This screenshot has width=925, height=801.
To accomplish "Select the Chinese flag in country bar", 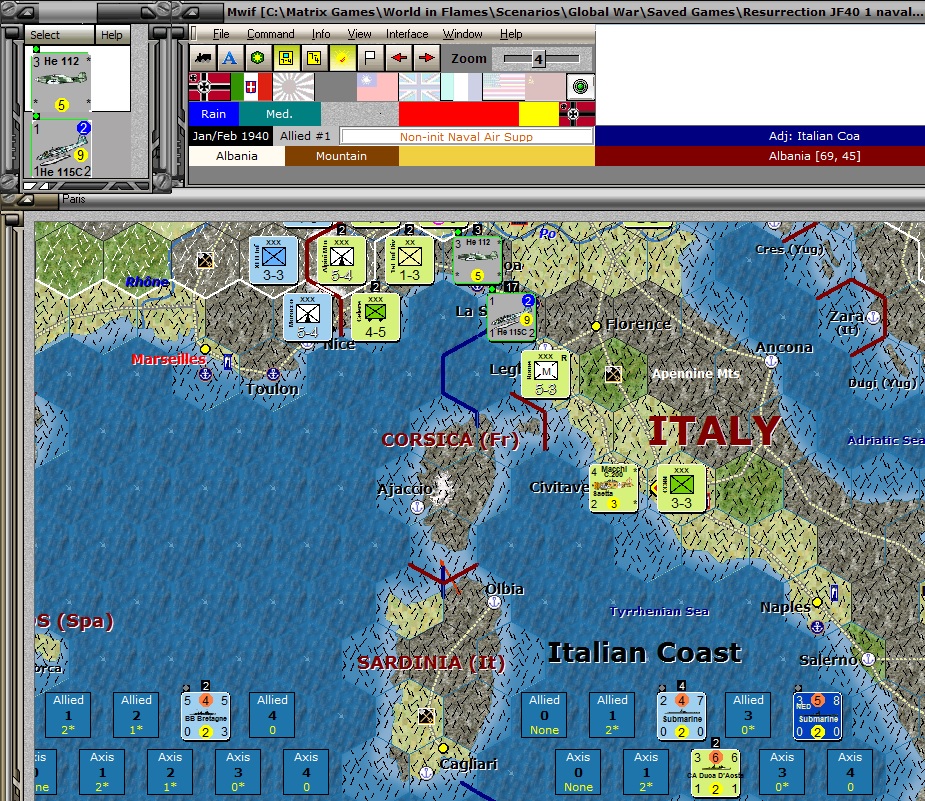I will click(378, 87).
